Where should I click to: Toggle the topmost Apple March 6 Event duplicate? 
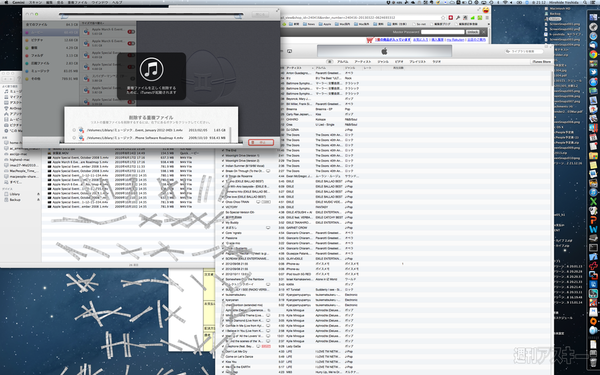pyautogui.click(x=131, y=32)
